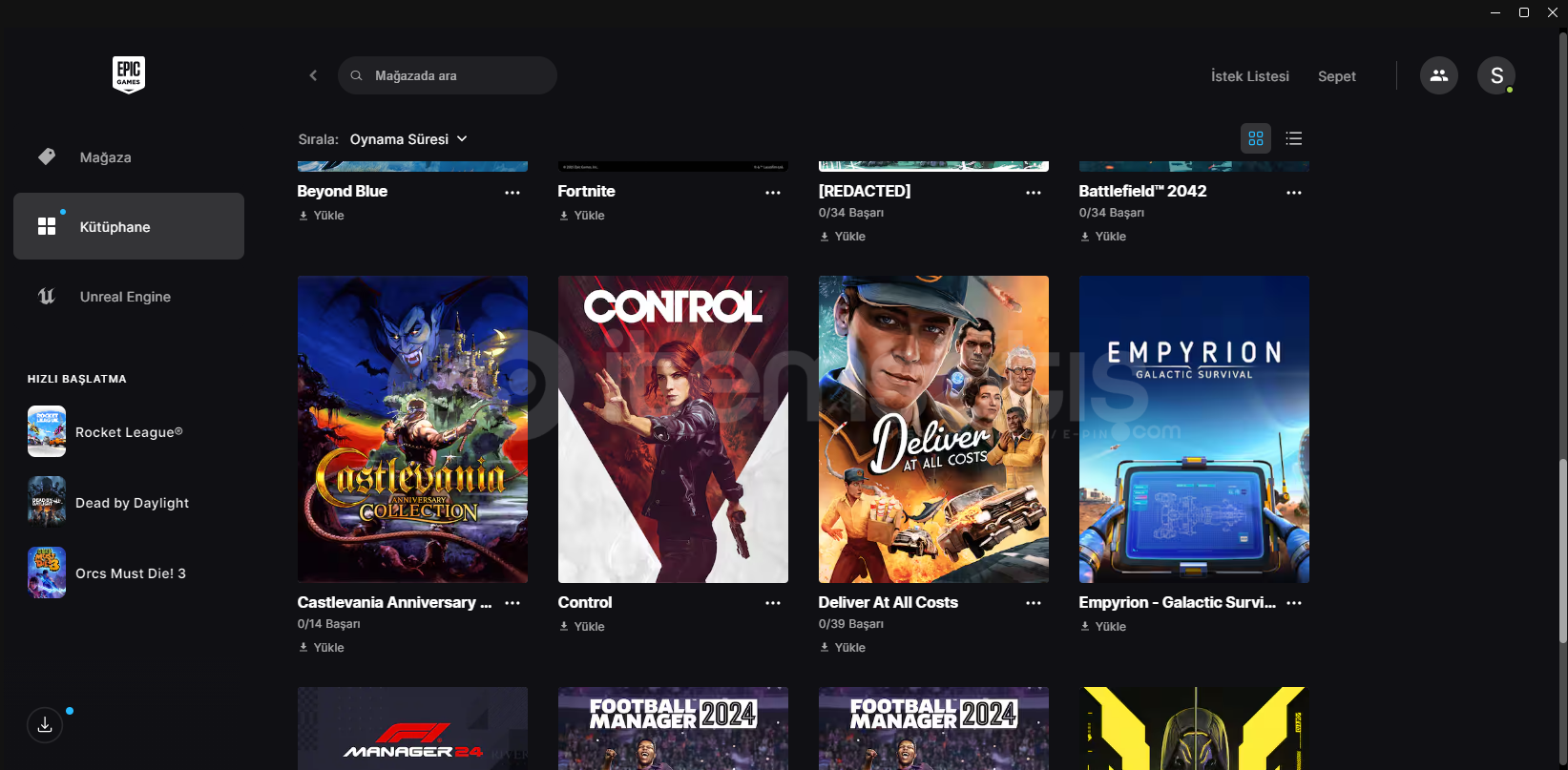Click the Fortnite title
This screenshot has height=770, width=1568.
586,192
